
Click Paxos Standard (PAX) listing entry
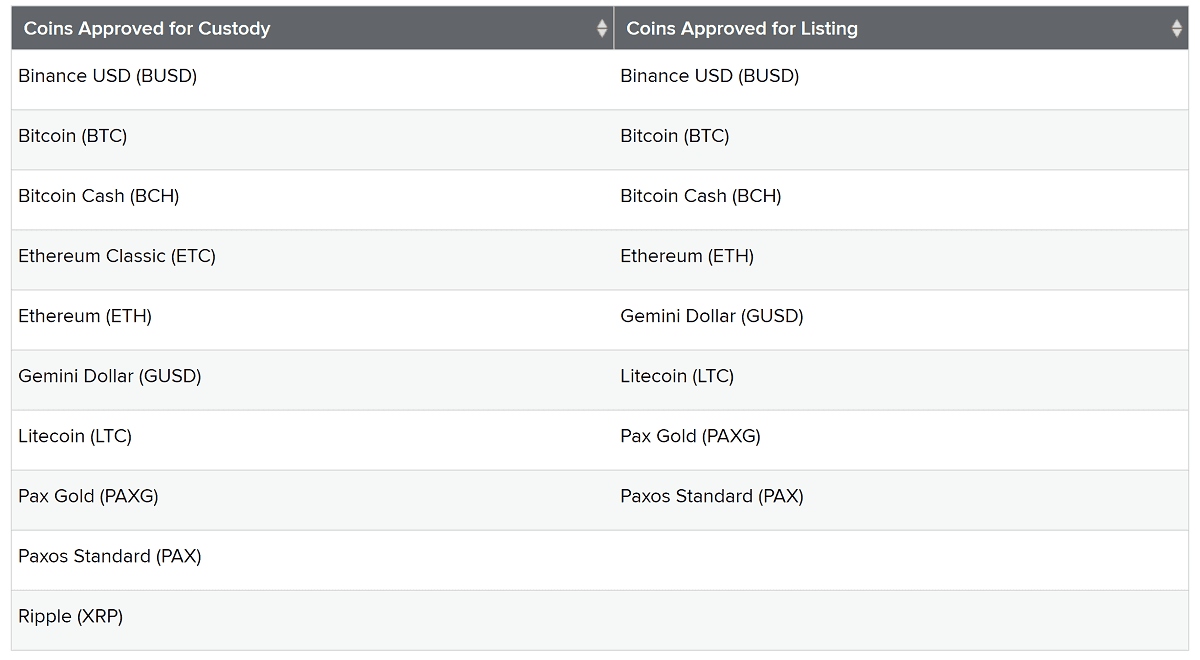[712, 496]
